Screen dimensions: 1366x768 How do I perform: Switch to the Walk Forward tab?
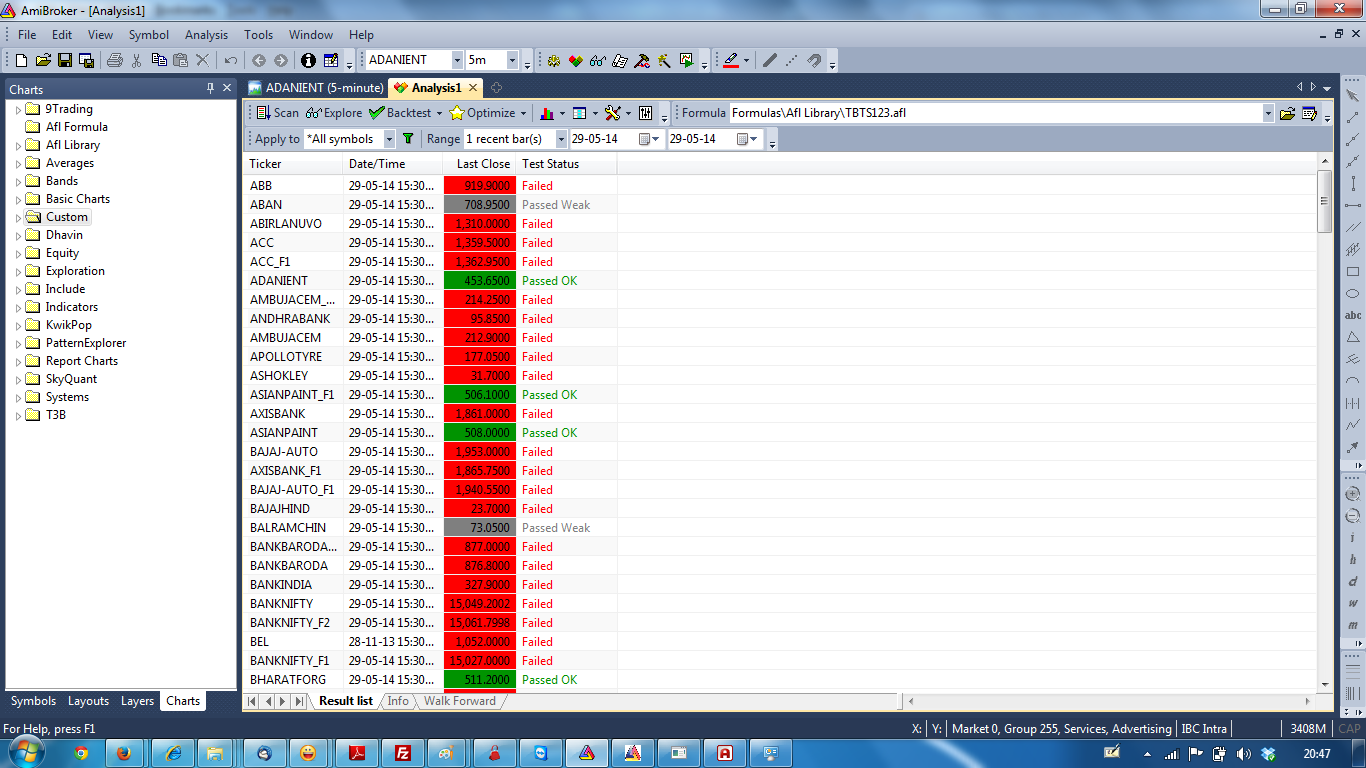459,701
